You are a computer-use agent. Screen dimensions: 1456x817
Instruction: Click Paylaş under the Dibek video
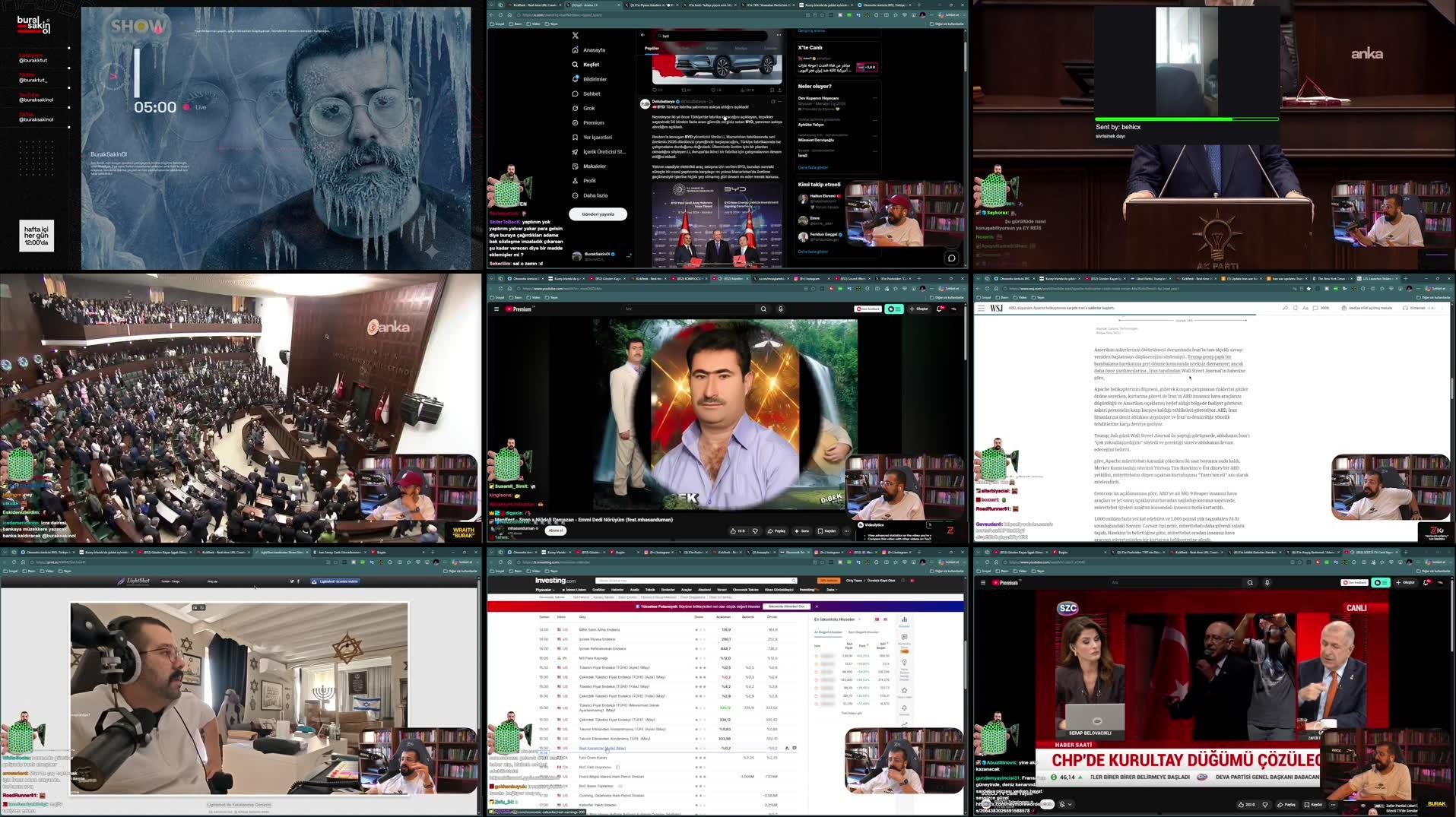(777, 531)
